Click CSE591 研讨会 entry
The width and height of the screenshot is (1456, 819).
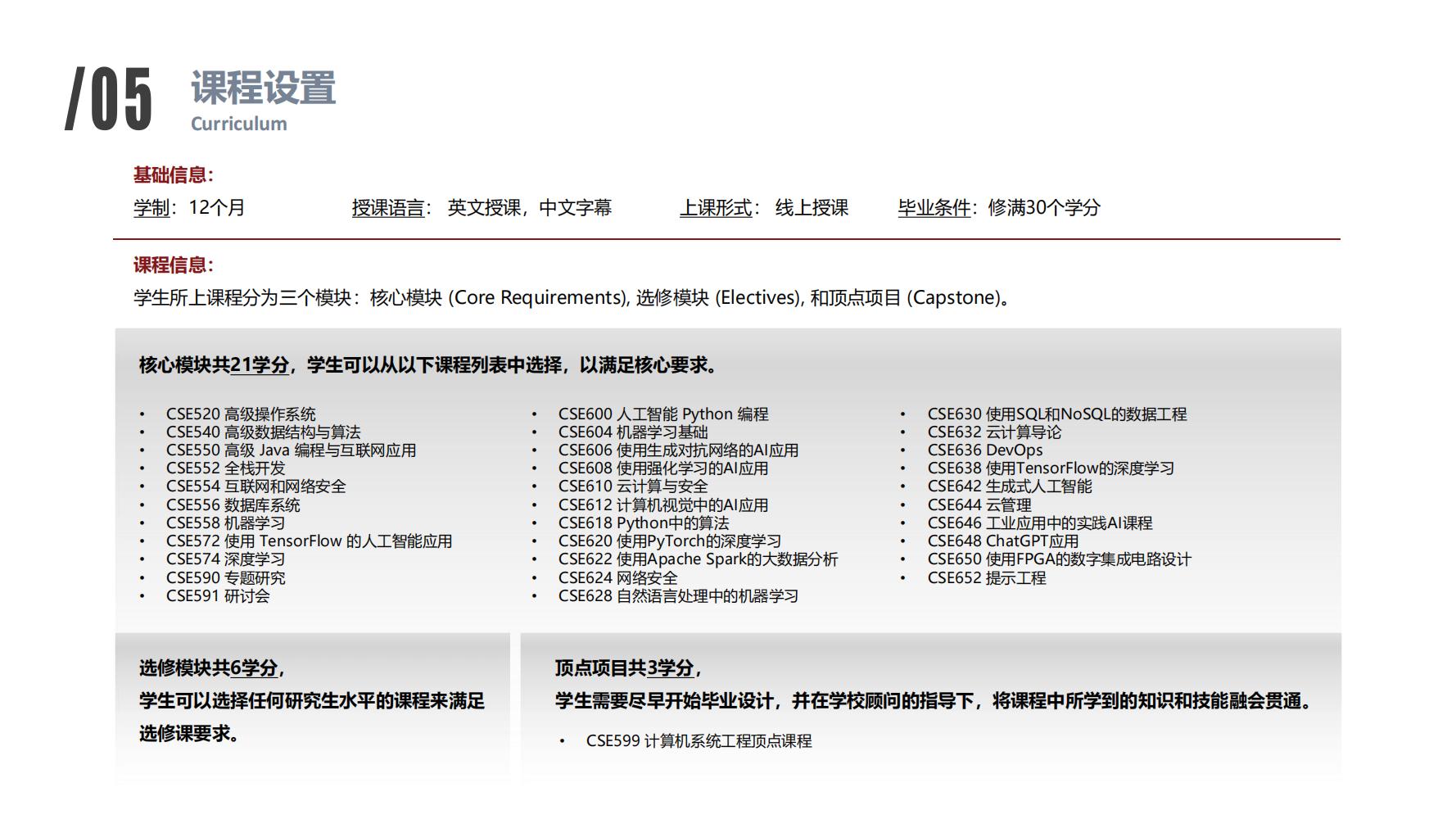point(219,598)
